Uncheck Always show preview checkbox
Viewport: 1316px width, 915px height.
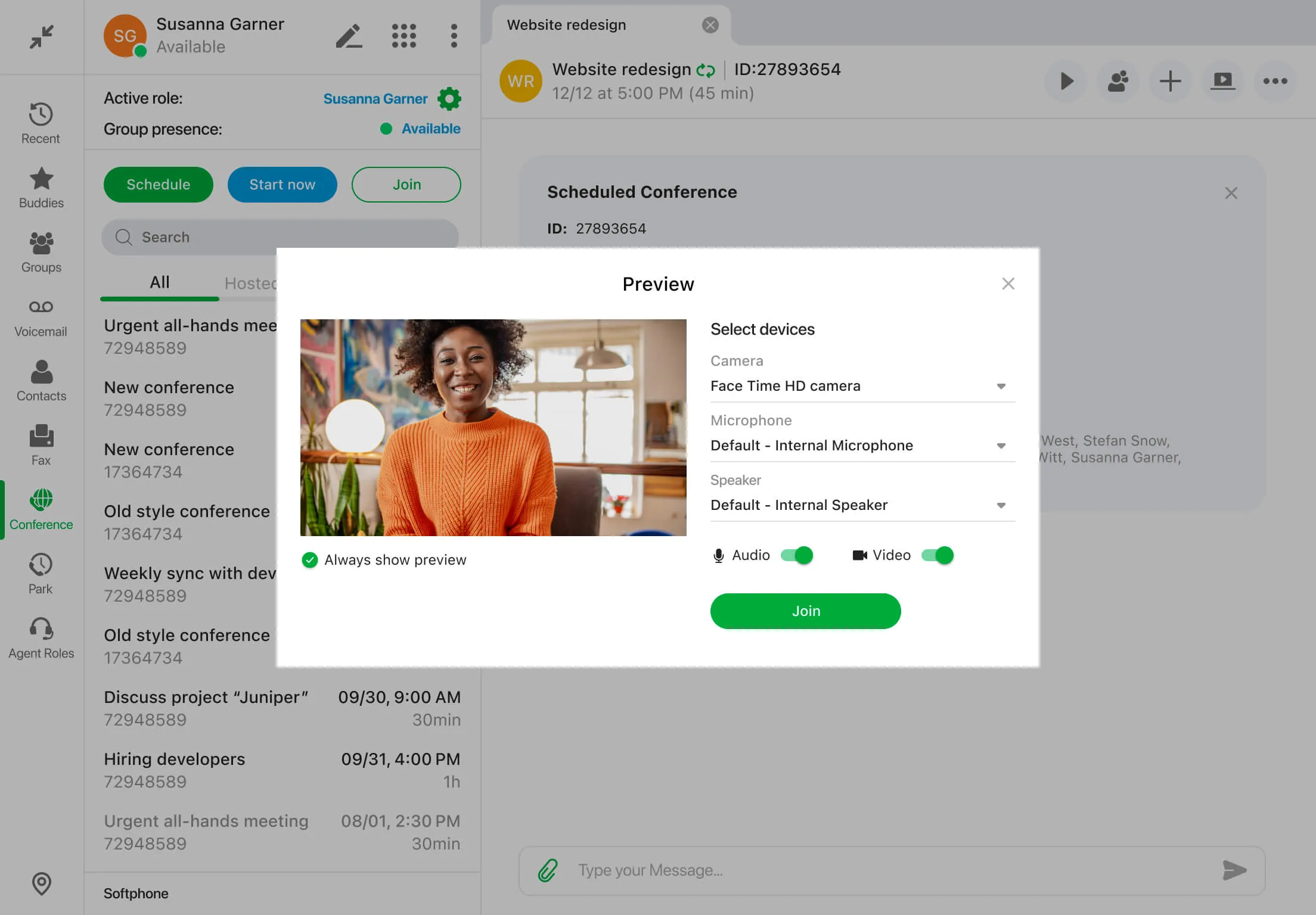(x=309, y=560)
